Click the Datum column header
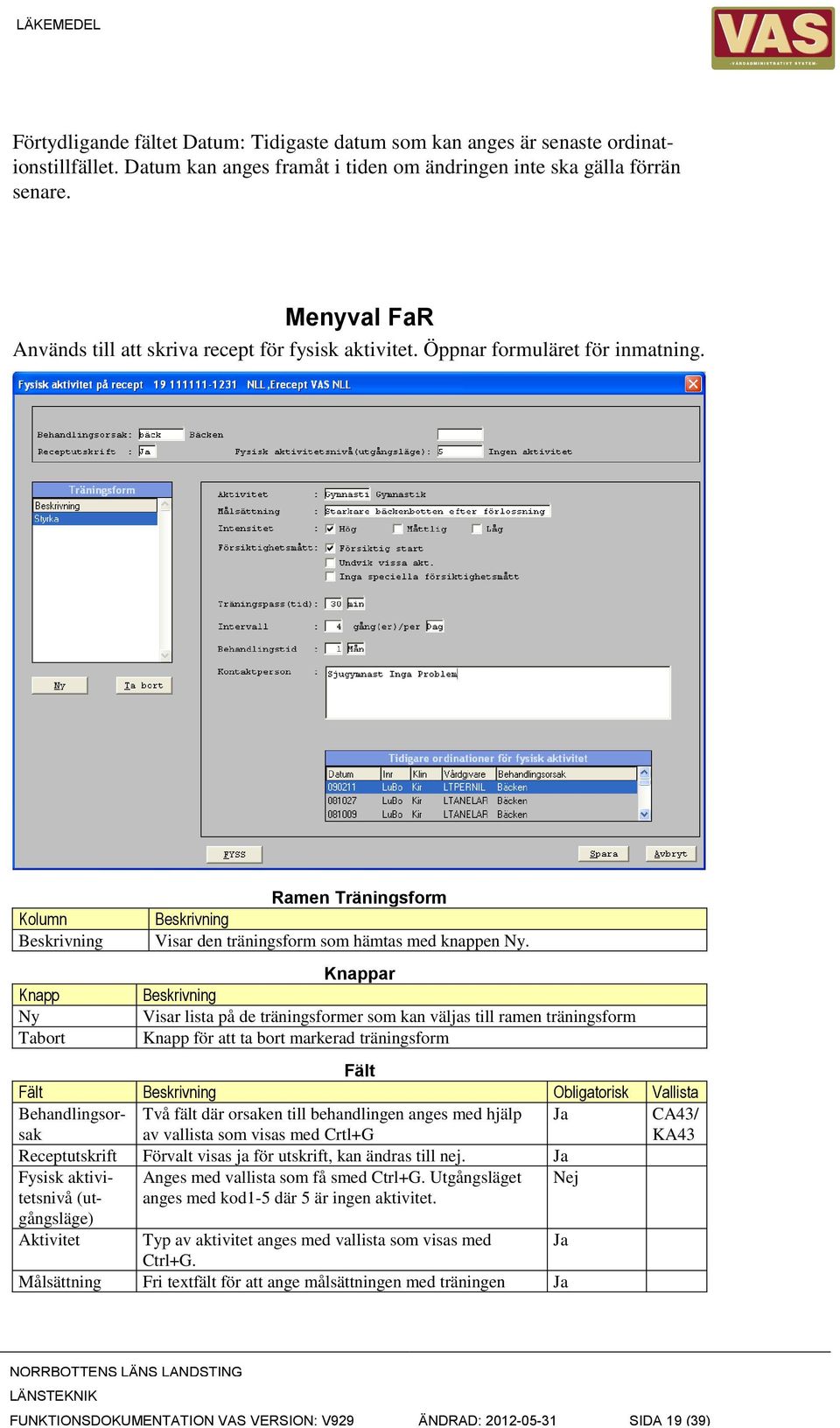The height and width of the screenshot is (1428, 840). (353, 774)
